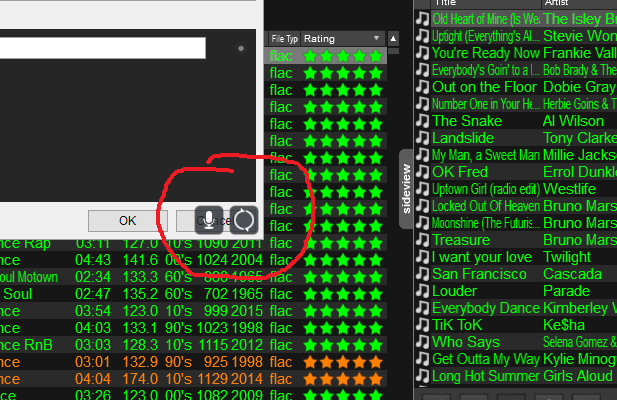Select the sideview track The Snake
The height and width of the screenshot is (400, 617).
coord(467,121)
